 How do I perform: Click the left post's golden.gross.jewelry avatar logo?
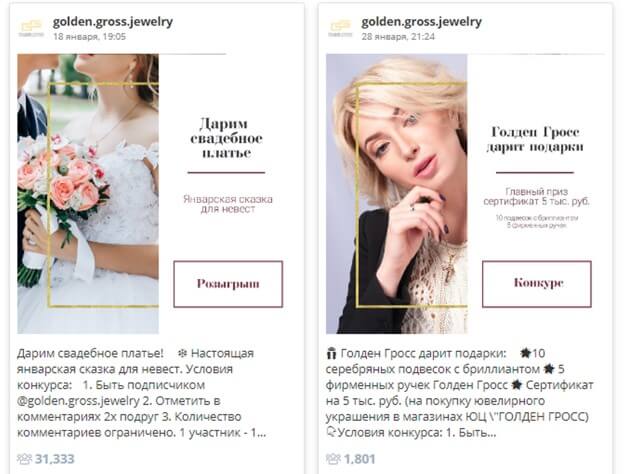point(31,28)
